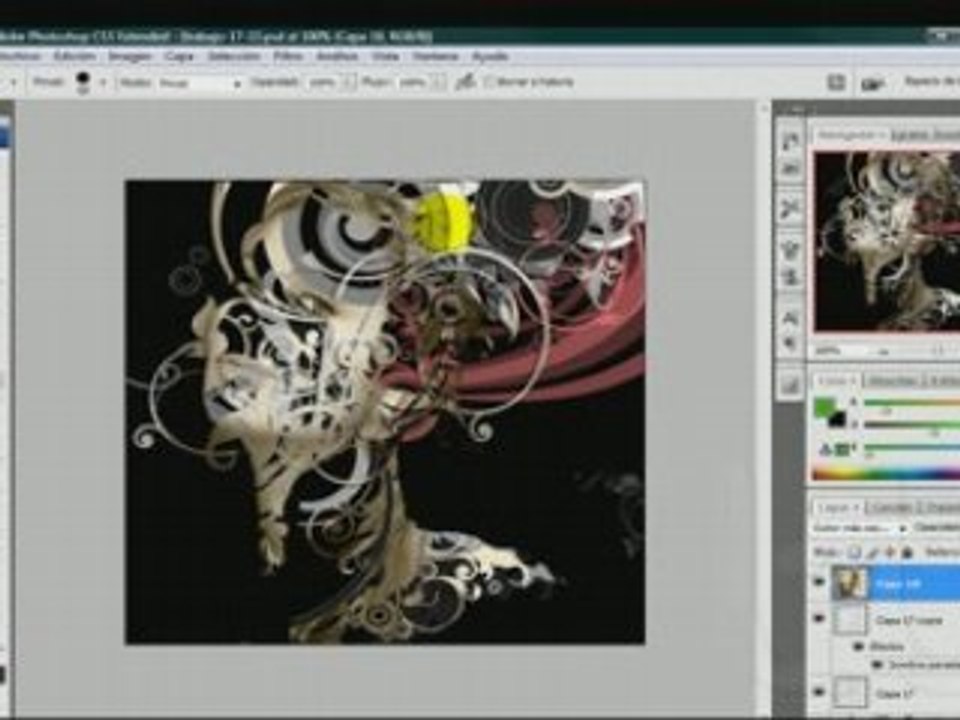The image size is (960, 720).
Task: Toggle Efectos visibility eye
Action: pyautogui.click(x=858, y=646)
